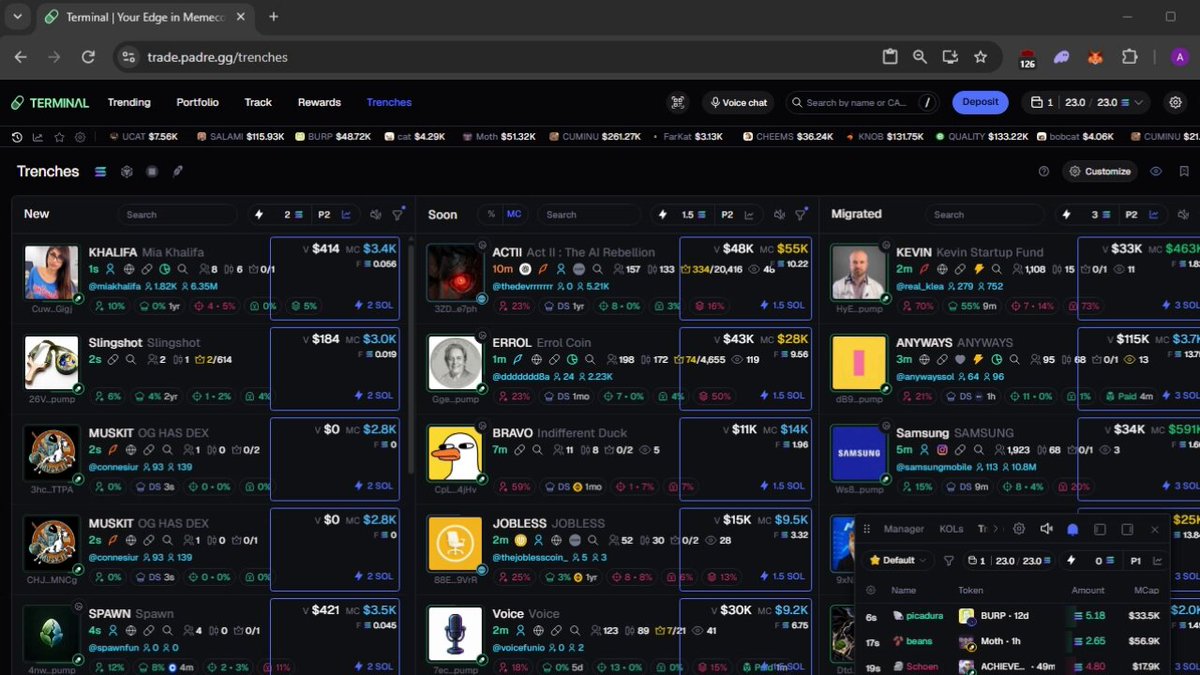
Task: Click the ticker bar chart icon
Action: (x=38, y=137)
